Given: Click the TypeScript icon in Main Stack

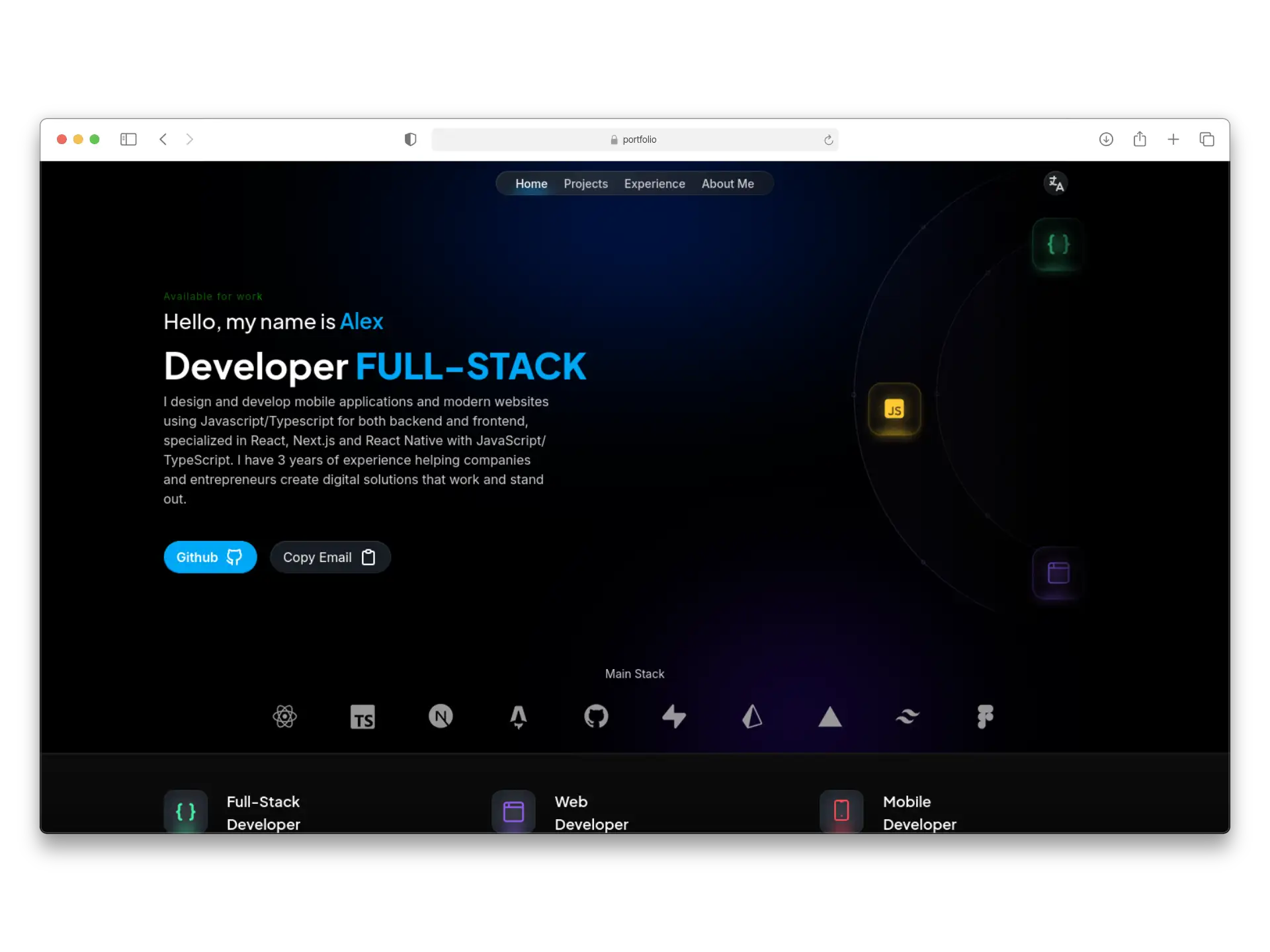Looking at the screenshot, I should [x=362, y=717].
